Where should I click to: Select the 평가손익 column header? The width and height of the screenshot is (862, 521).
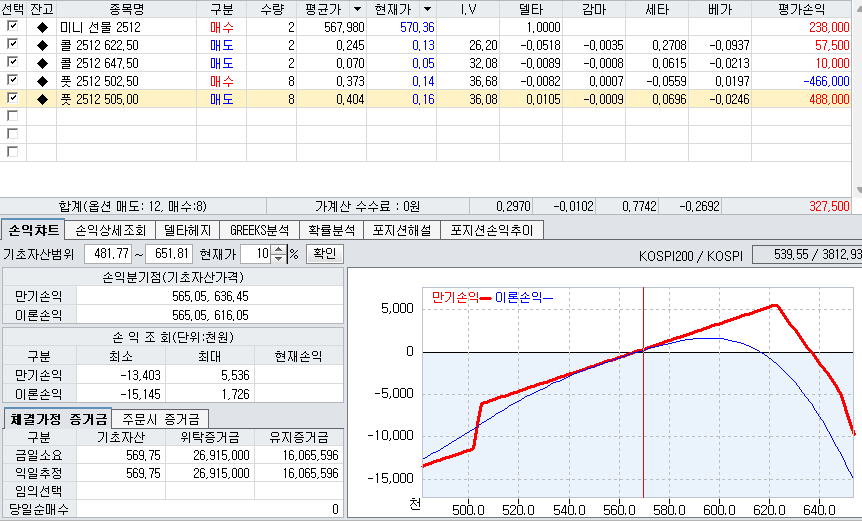[801, 9]
